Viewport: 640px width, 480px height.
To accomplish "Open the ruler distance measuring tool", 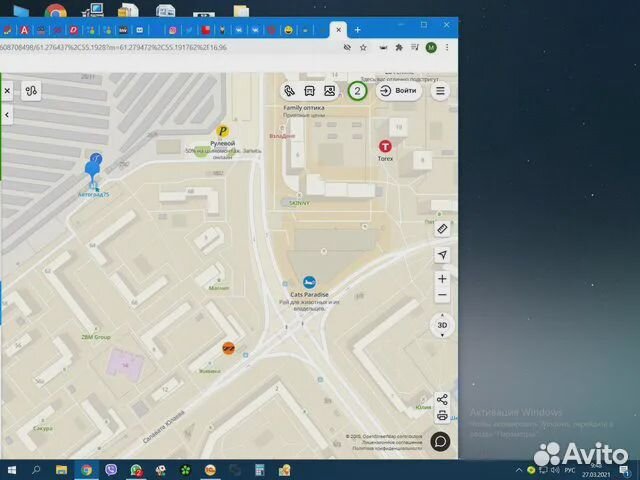I will click(442, 229).
